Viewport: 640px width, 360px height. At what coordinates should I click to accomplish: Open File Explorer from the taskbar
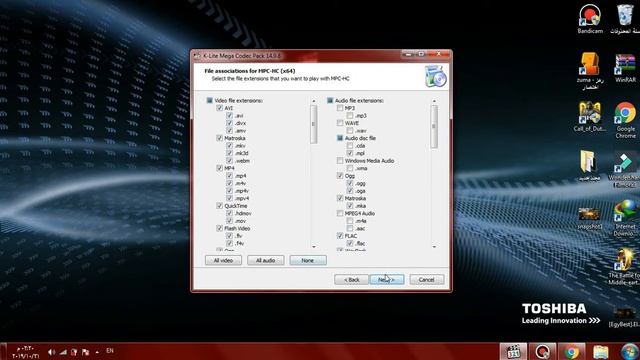[600, 351]
